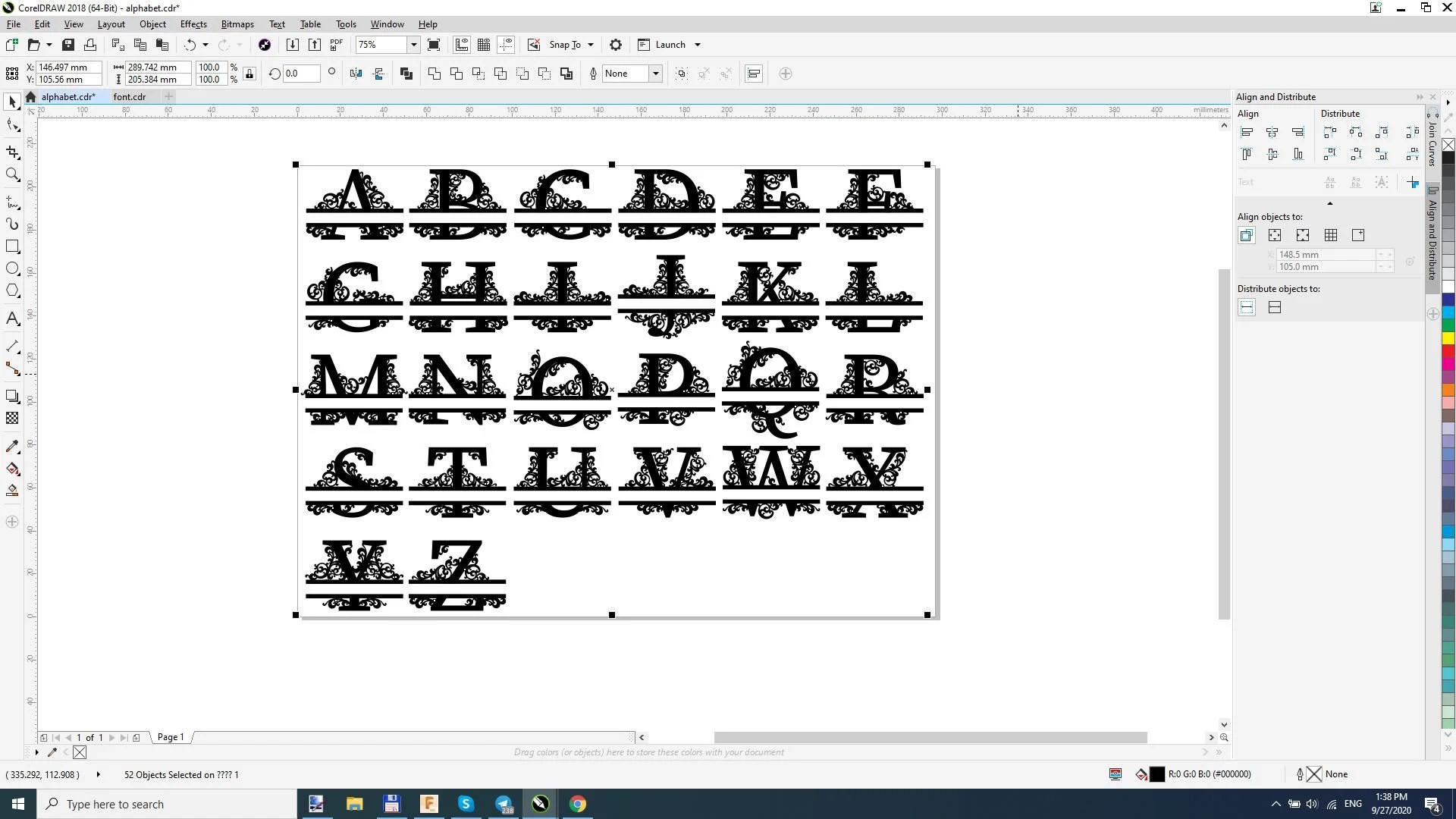1456x819 pixels.
Task: Toggle the lock ratio button
Action: coord(249,74)
